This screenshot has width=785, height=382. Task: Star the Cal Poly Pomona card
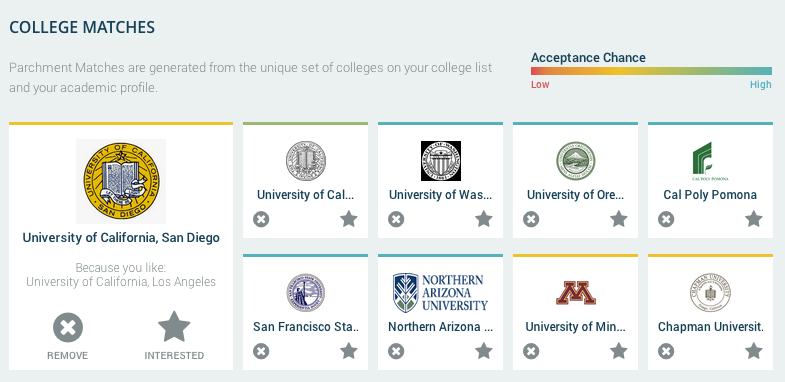(x=753, y=219)
